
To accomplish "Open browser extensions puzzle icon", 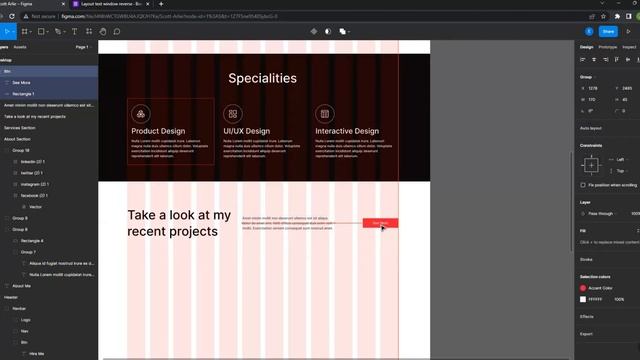I will 617,16.
